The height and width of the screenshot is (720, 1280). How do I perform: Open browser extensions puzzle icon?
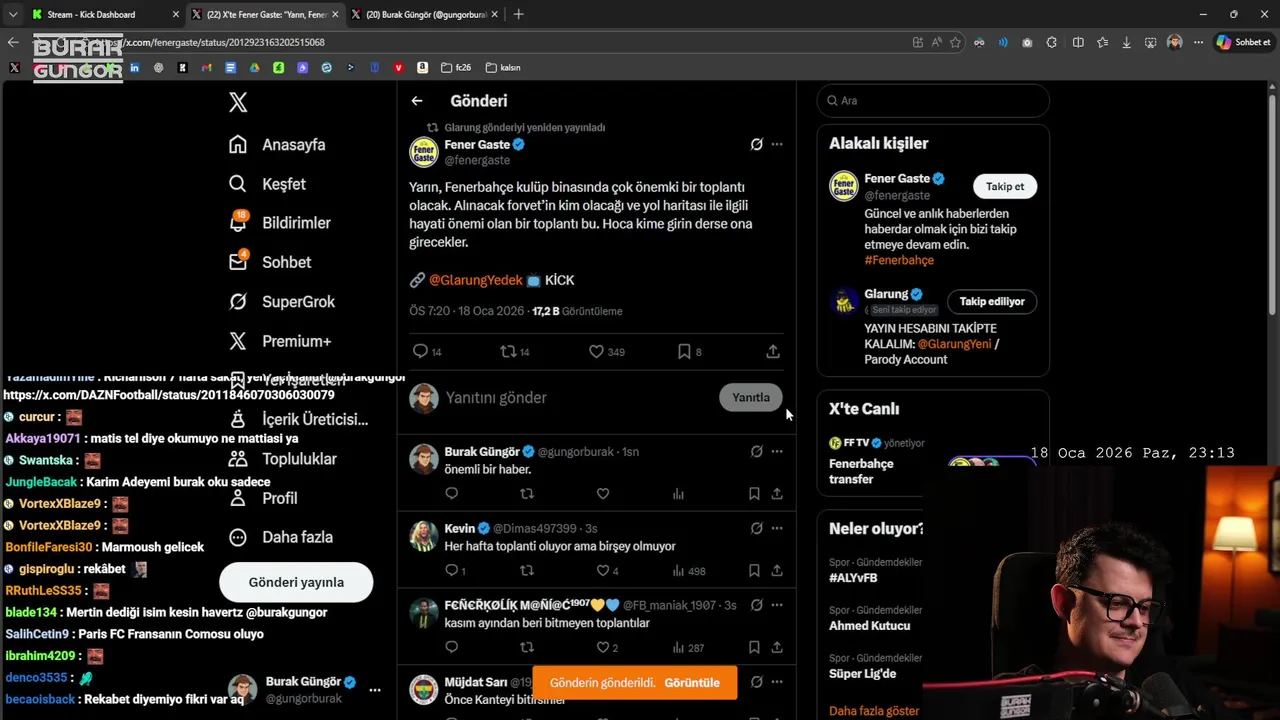[1052, 42]
